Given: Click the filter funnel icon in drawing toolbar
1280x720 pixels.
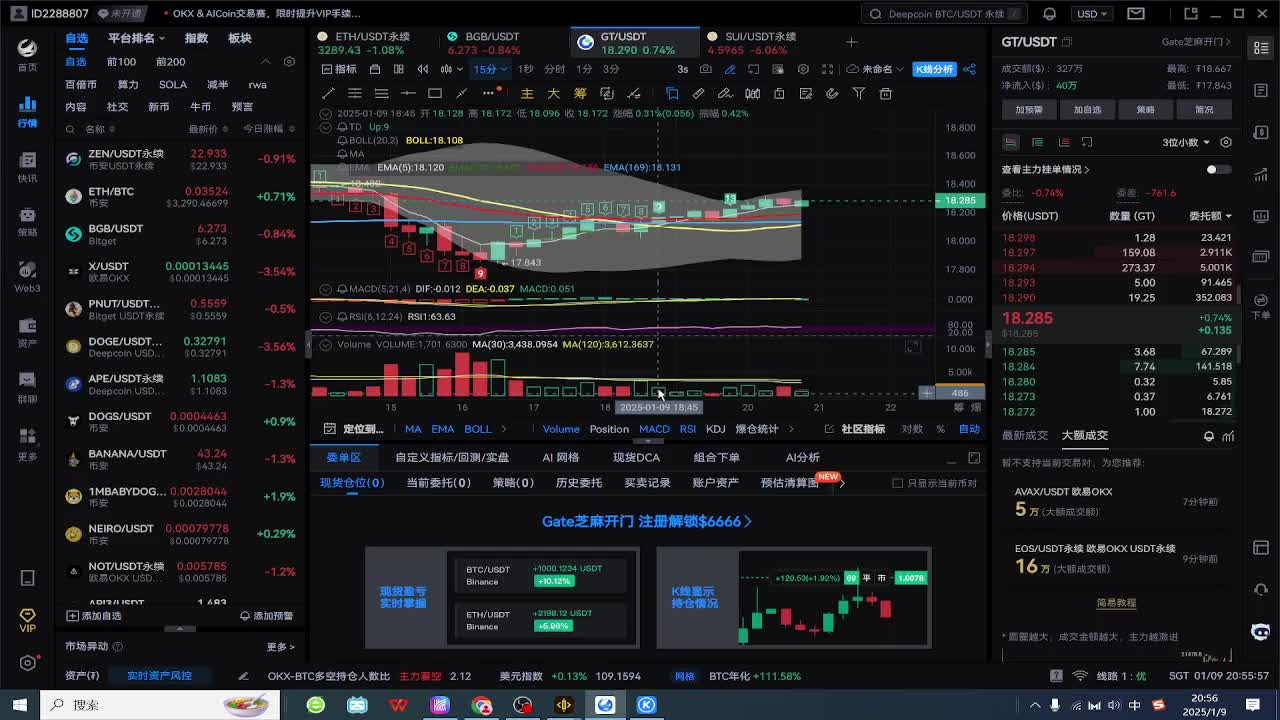Looking at the screenshot, I should point(858,93).
